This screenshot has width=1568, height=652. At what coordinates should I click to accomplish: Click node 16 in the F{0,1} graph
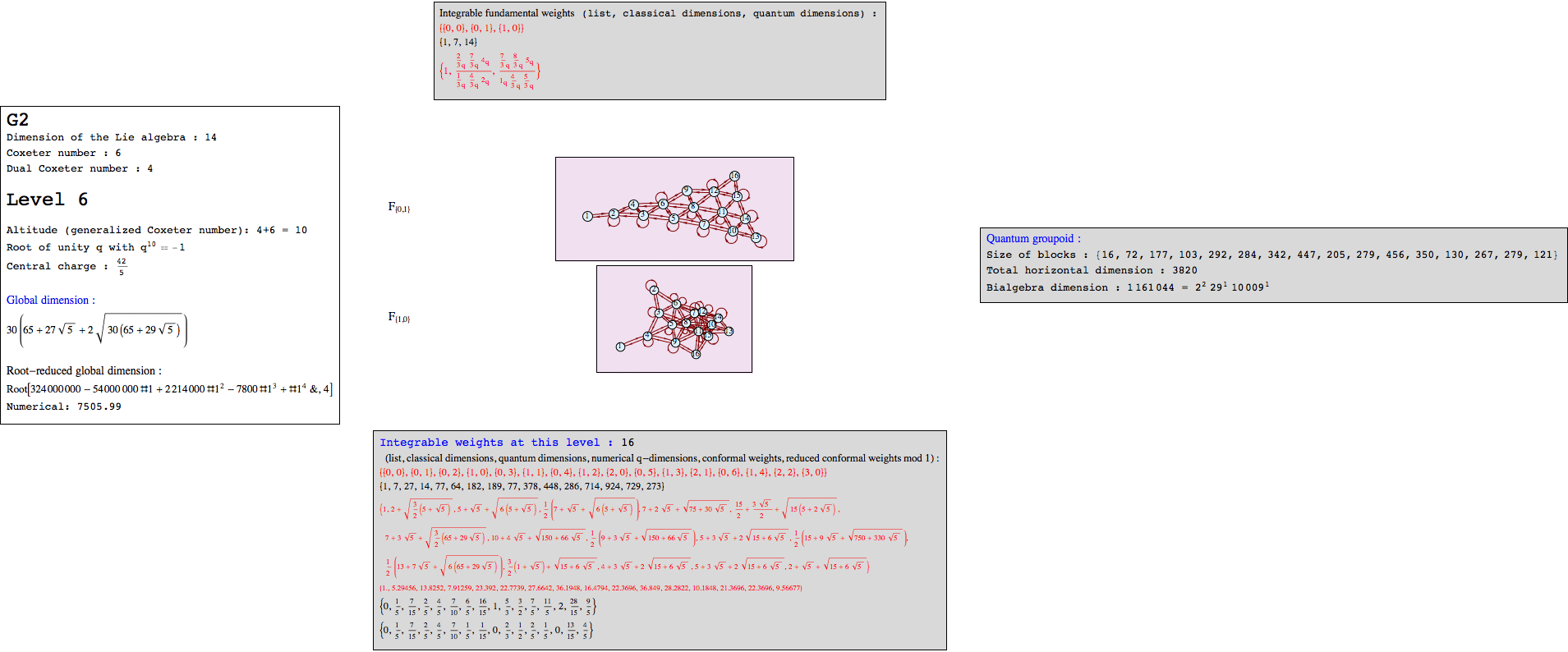(x=734, y=176)
